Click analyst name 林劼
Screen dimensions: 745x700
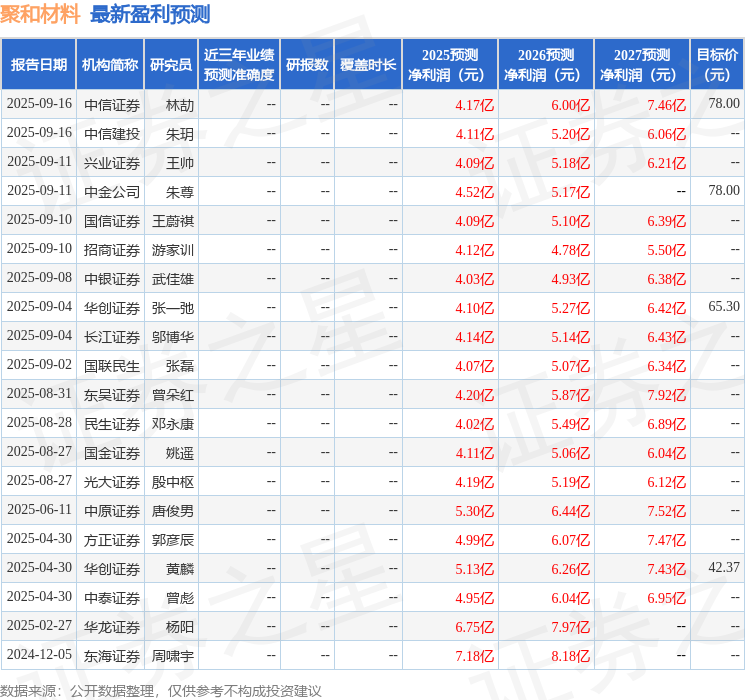click(180, 105)
